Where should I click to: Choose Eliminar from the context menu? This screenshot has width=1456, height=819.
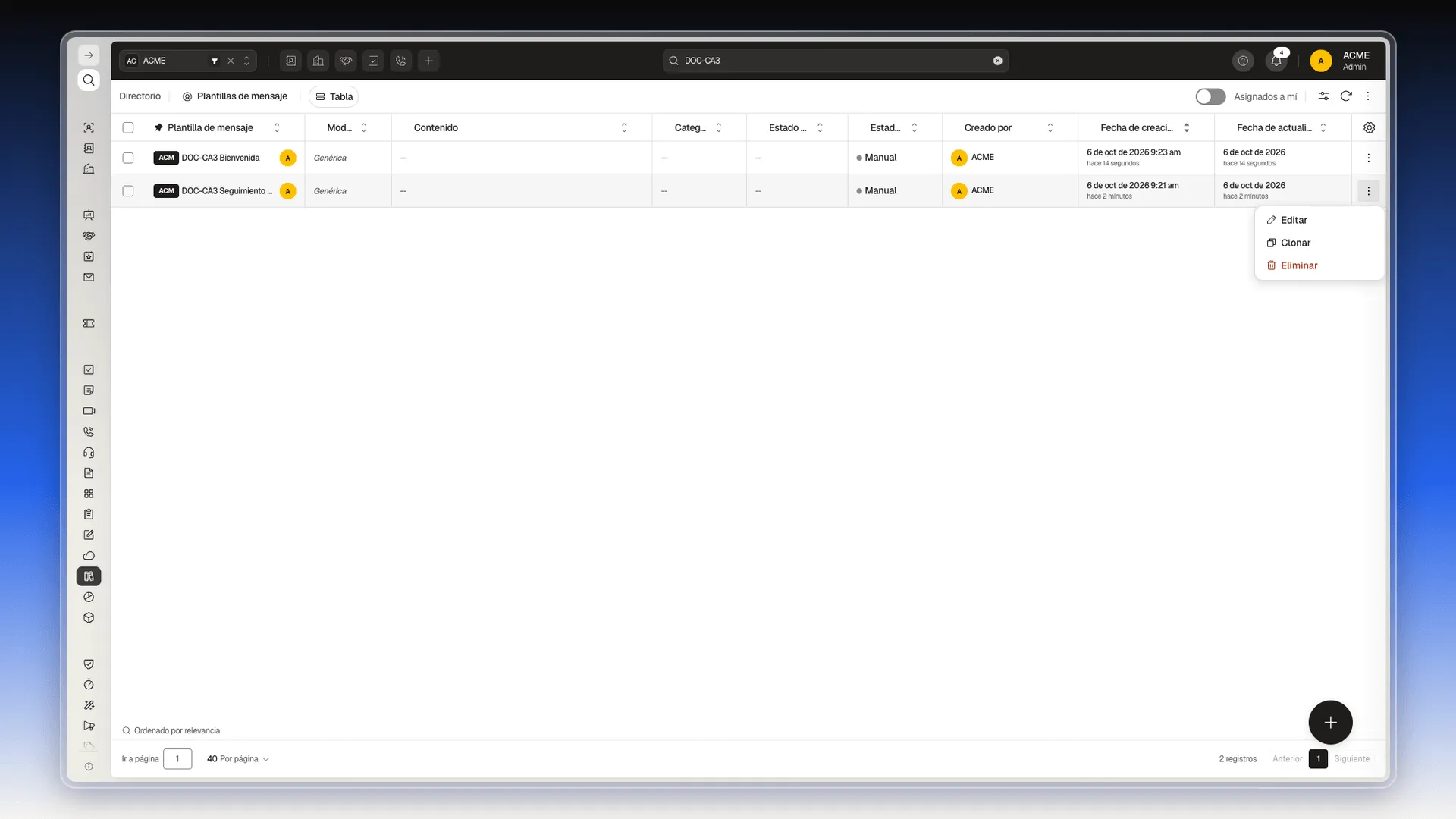click(1319, 265)
